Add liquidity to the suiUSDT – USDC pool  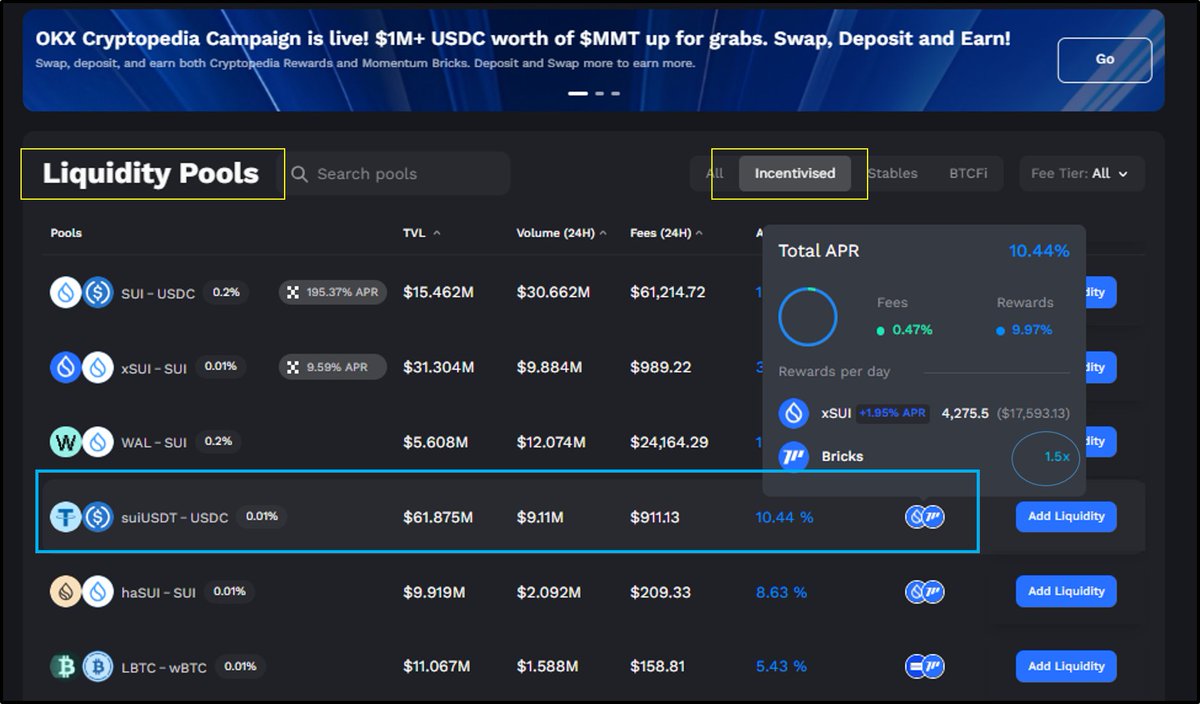[1066, 517]
